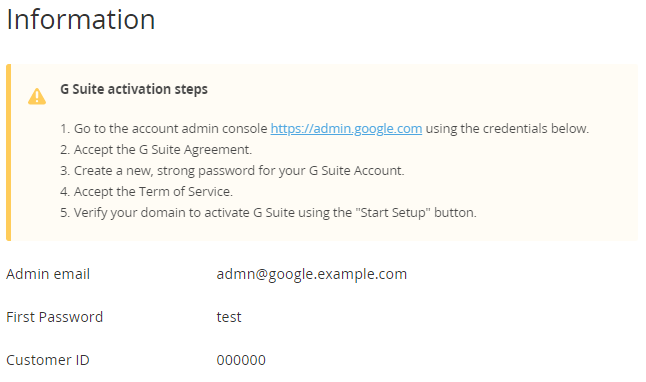Click step 3 about creating a strong password

coord(232,171)
